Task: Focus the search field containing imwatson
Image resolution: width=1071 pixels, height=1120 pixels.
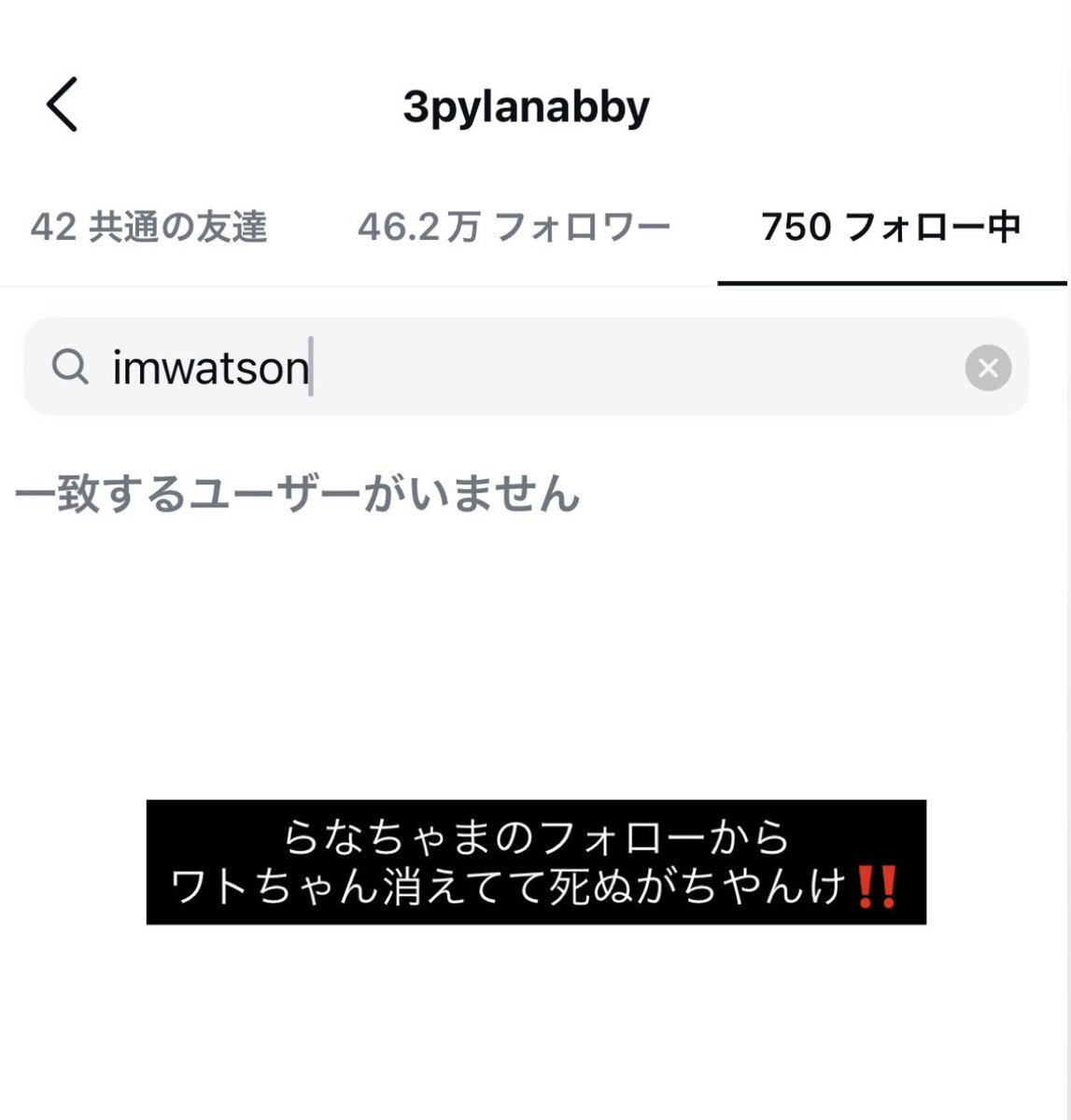Action: [526, 367]
